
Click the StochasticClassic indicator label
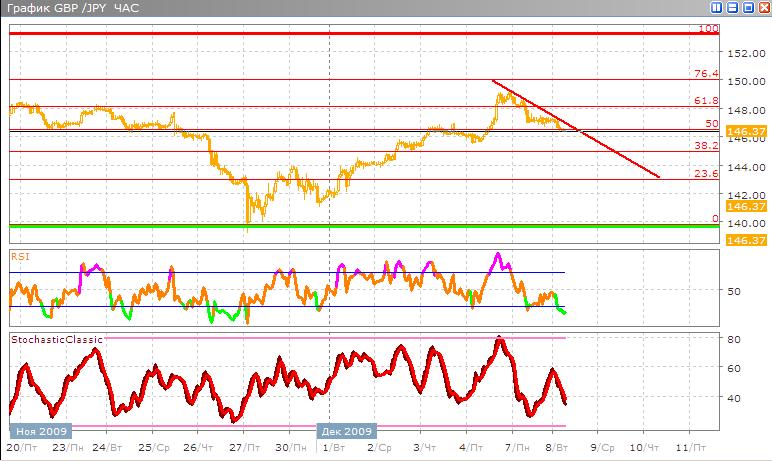[57, 340]
